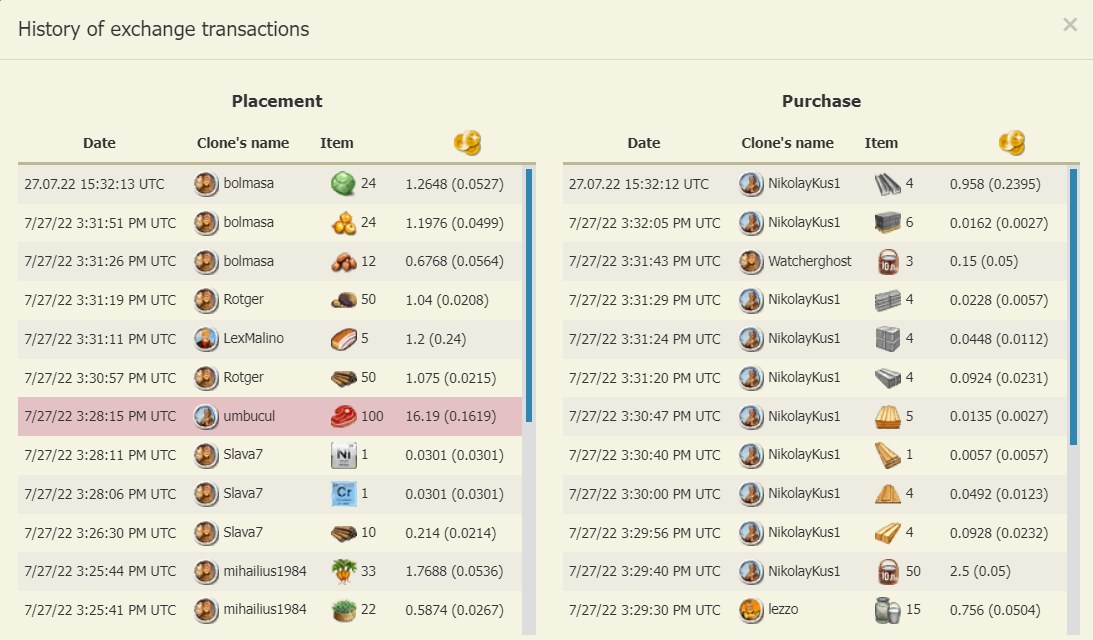Click the gold coins icon in Placement header

[x=467, y=143]
